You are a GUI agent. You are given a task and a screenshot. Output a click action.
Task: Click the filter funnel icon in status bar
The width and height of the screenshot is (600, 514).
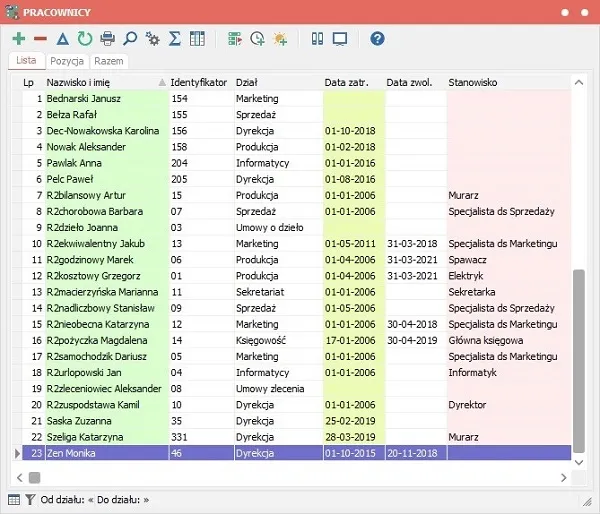click(x=30, y=499)
